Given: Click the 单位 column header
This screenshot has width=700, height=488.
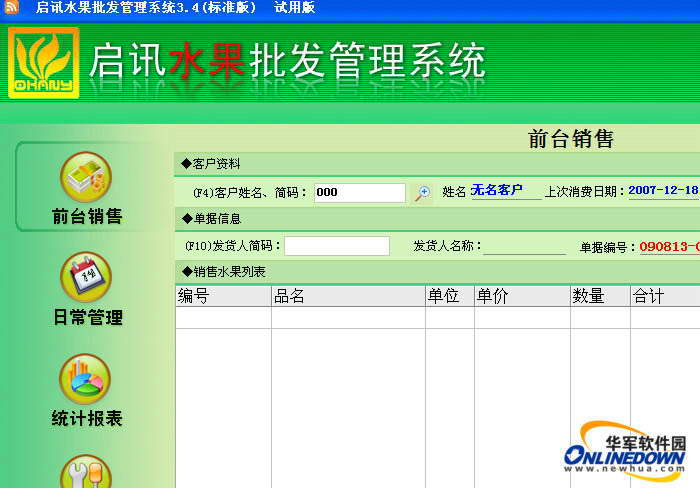Looking at the screenshot, I should [x=450, y=296].
